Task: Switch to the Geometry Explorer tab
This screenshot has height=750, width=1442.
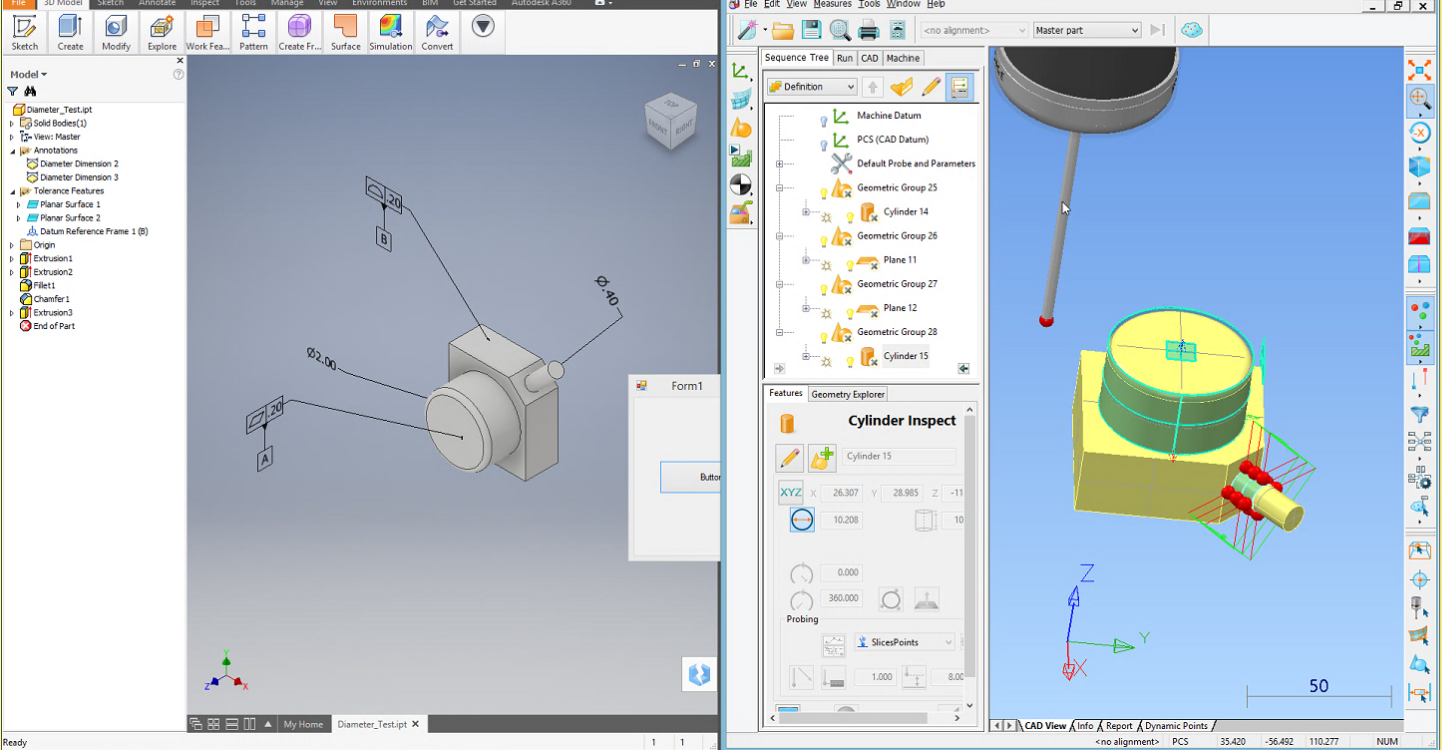Action: coord(847,393)
